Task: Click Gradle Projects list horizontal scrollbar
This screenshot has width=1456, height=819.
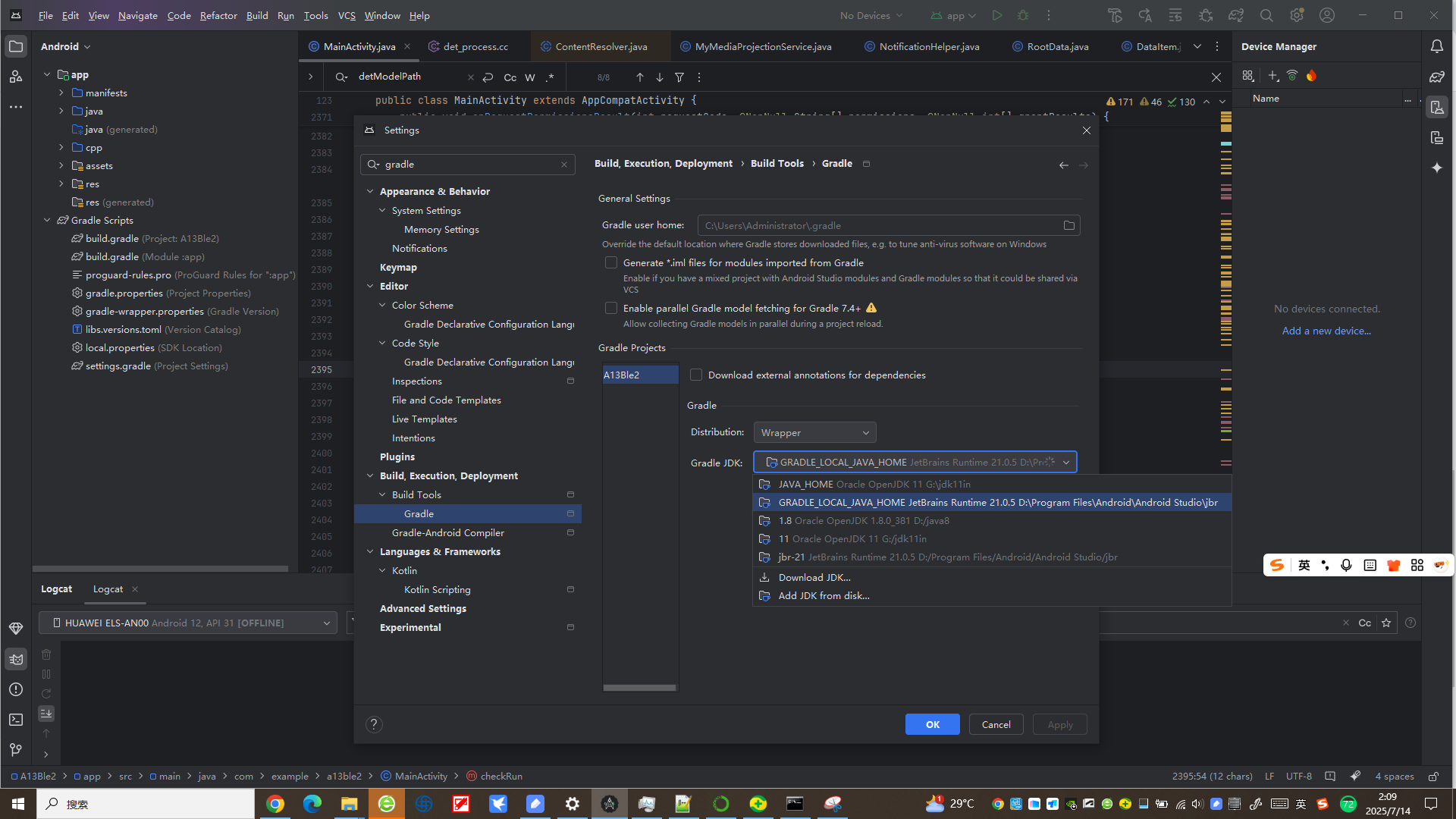Action: coord(639,688)
